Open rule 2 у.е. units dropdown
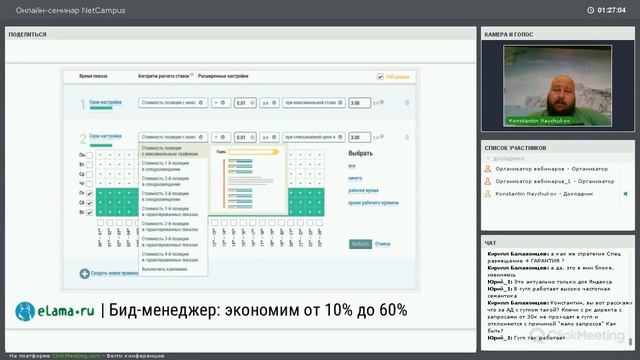640x360 pixels. pyautogui.click(x=269, y=137)
